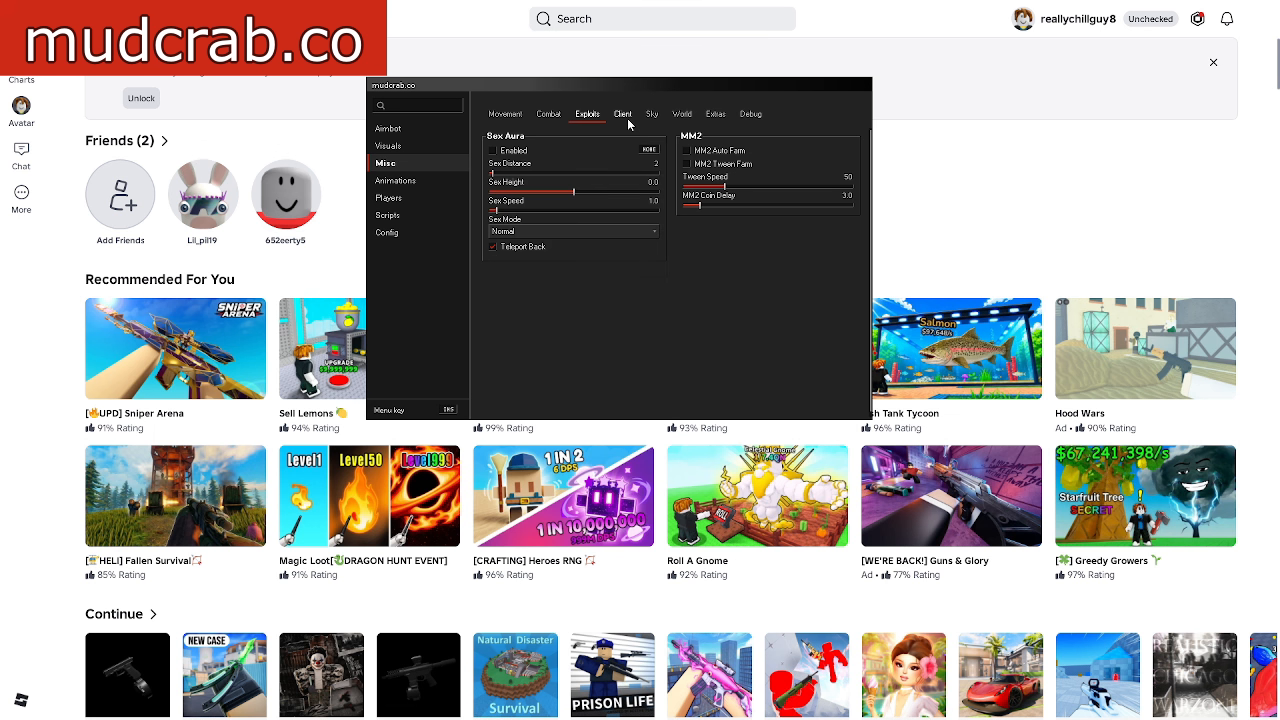Open Chat from the left sidebar

coord(21,155)
